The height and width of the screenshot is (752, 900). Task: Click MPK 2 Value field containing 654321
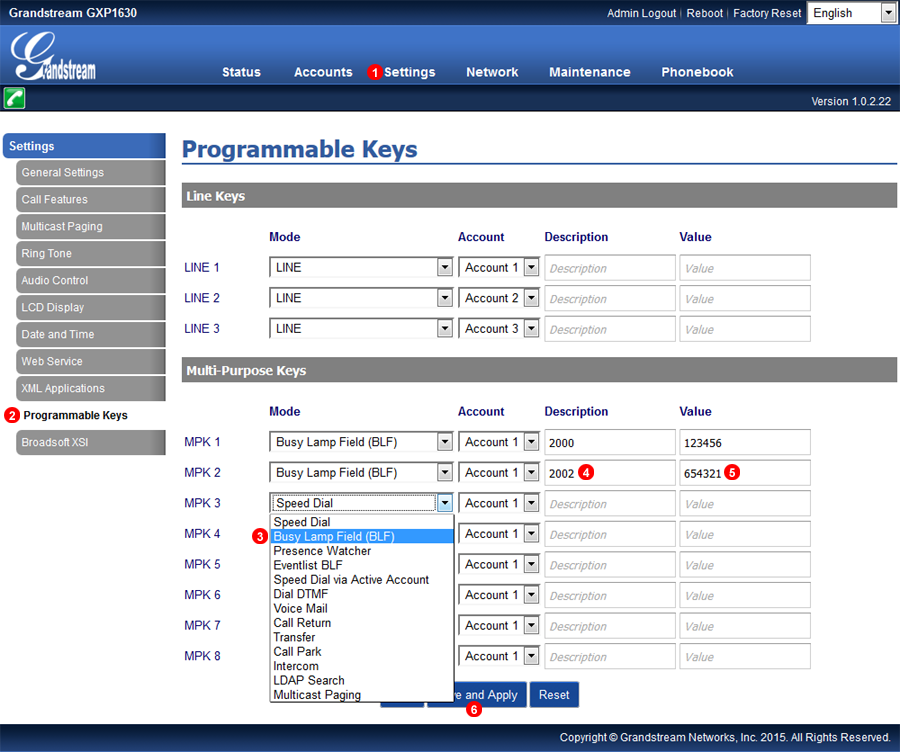coord(745,473)
